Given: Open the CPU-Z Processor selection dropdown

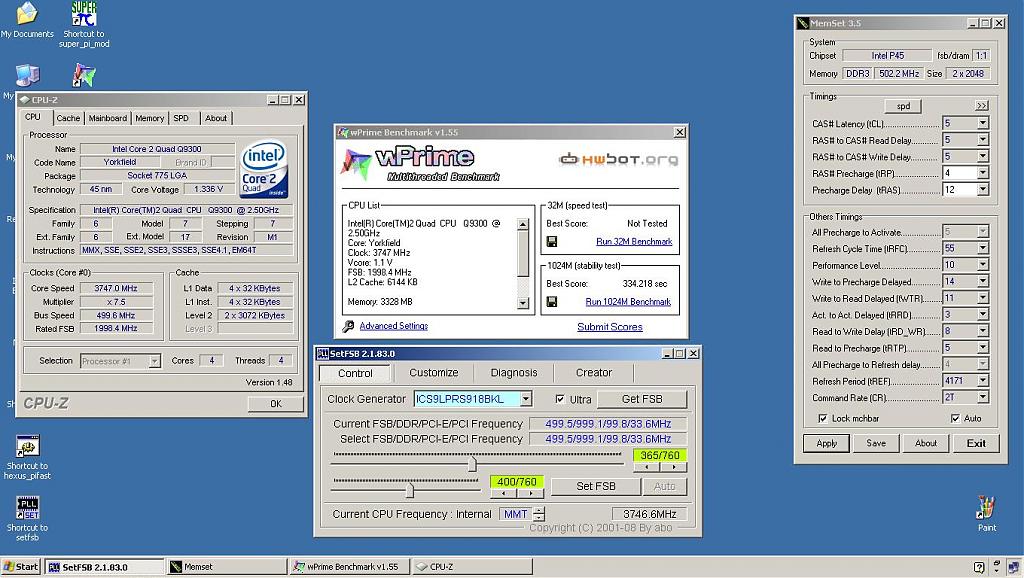Looking at the screenshot, I should (x=154, y=361).
